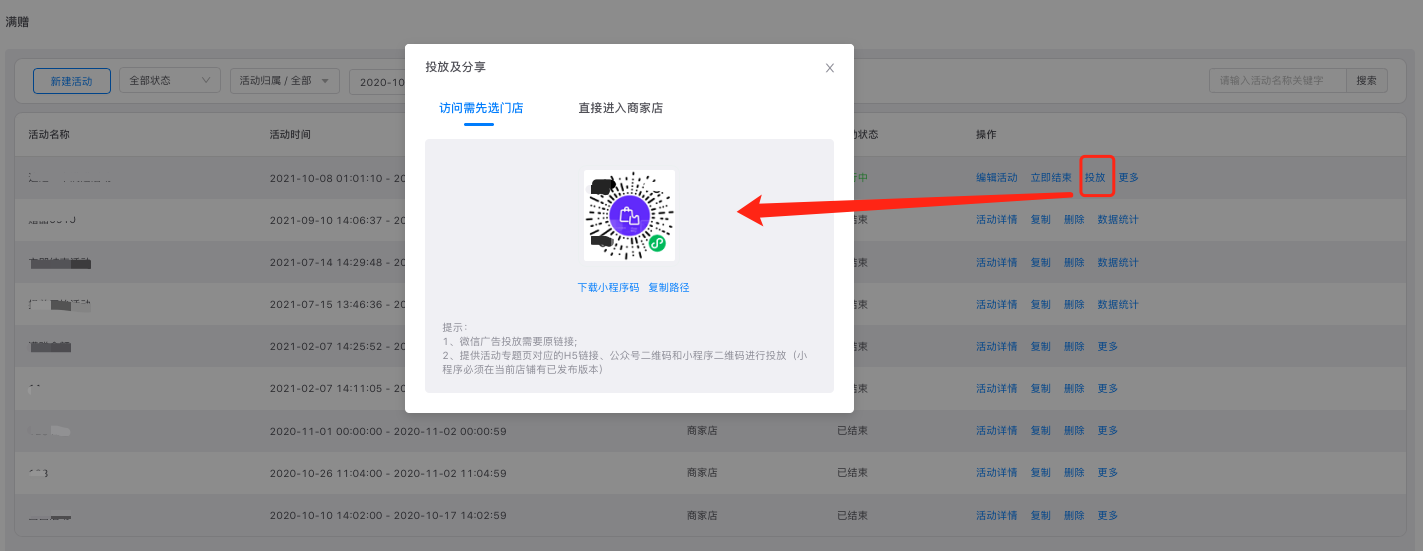The width and height of the screenshot is (1423, 551).
Task: Click 删除 for the 2021-07-15 activity
Action: pos(1074,304)
